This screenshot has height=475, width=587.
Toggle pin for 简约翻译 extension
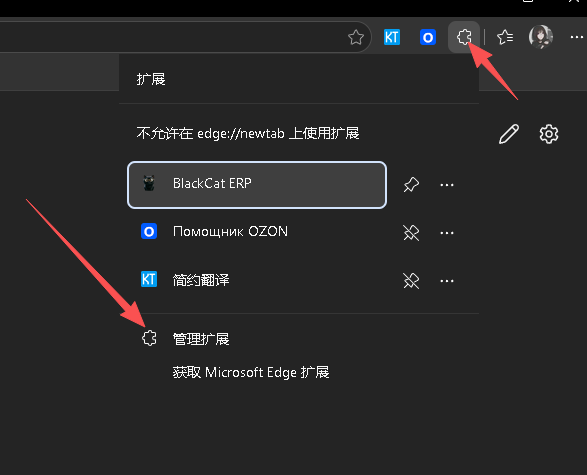[x=411, y=281]
